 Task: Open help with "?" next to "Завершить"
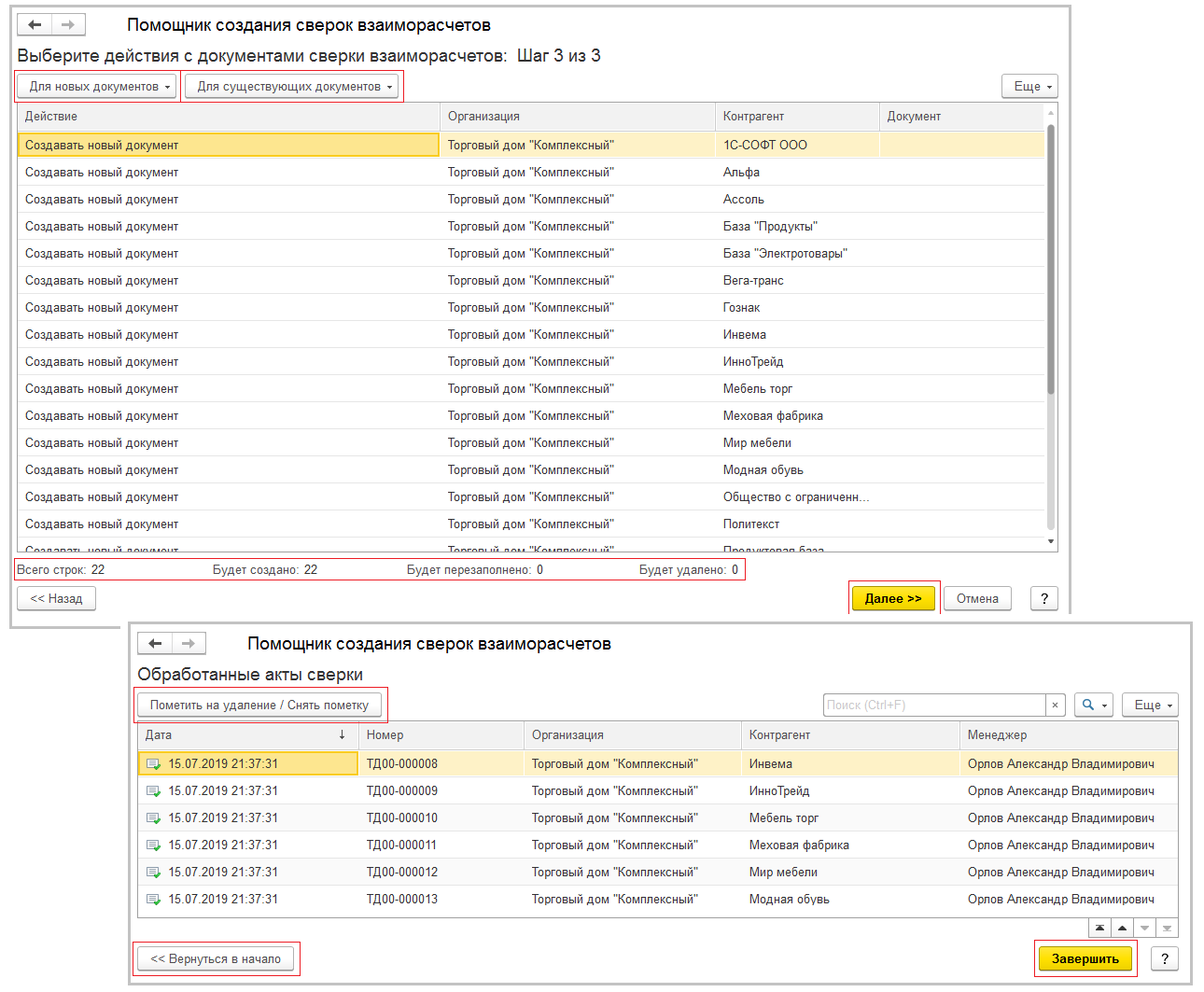pos(1165,959)
